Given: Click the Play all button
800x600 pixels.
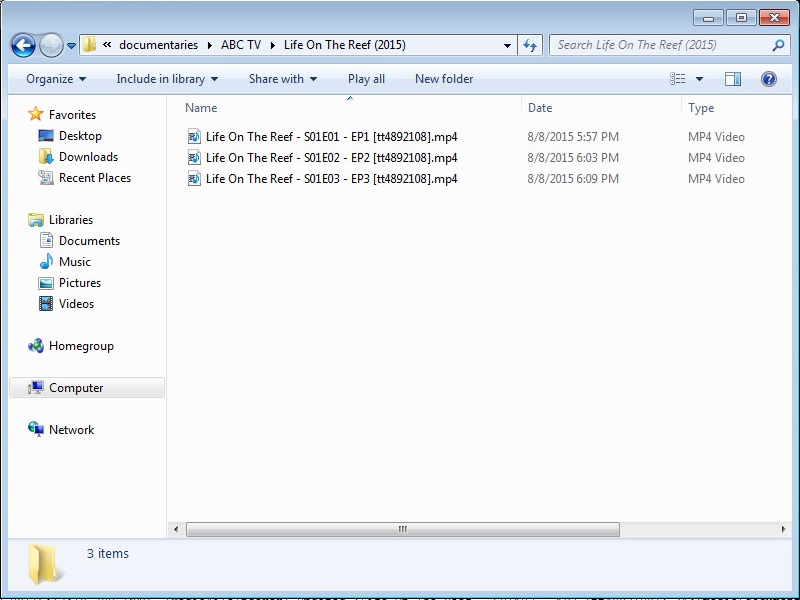Looking at the screenshot, I should point(366,79).
